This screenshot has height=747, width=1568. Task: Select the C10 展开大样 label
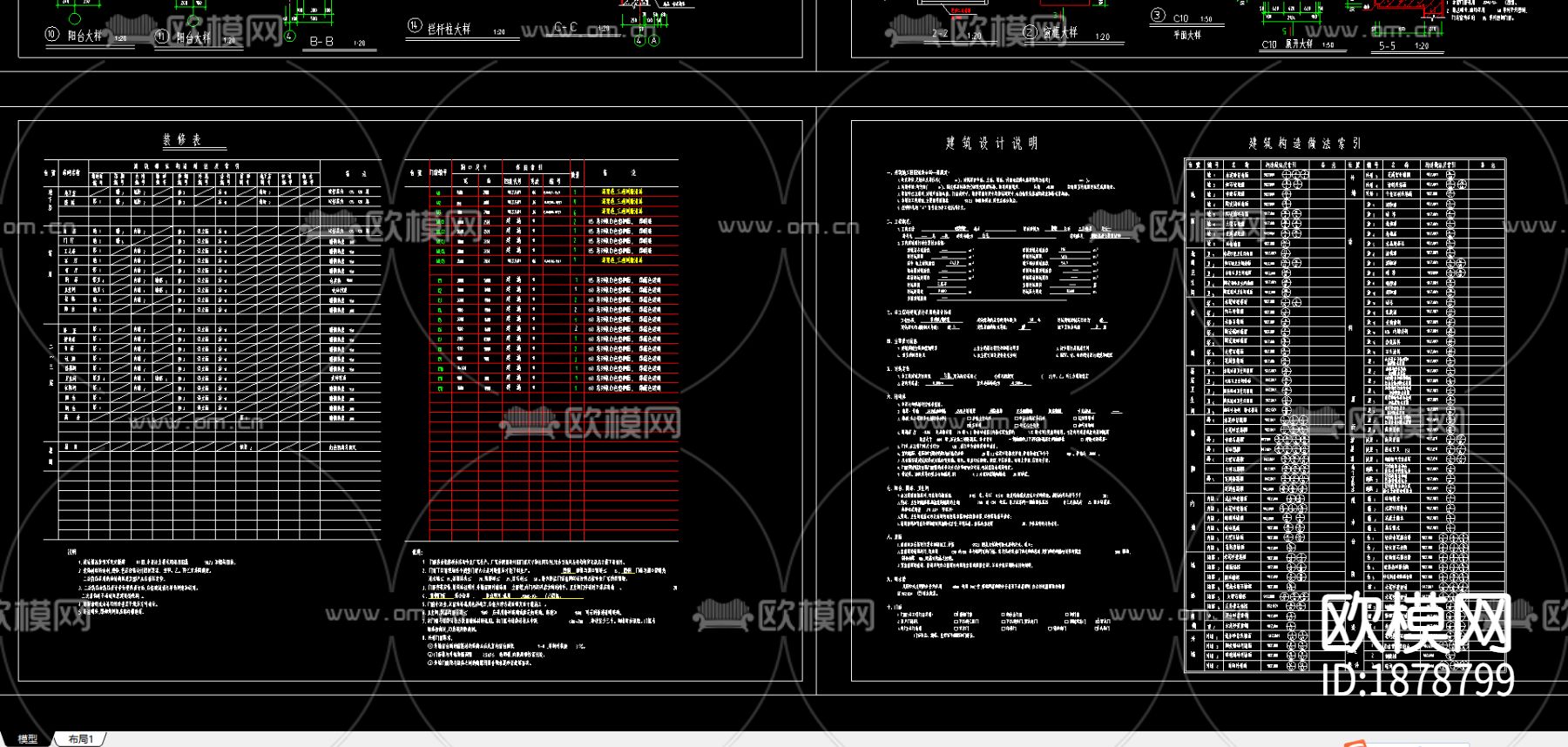(1287, 44)
